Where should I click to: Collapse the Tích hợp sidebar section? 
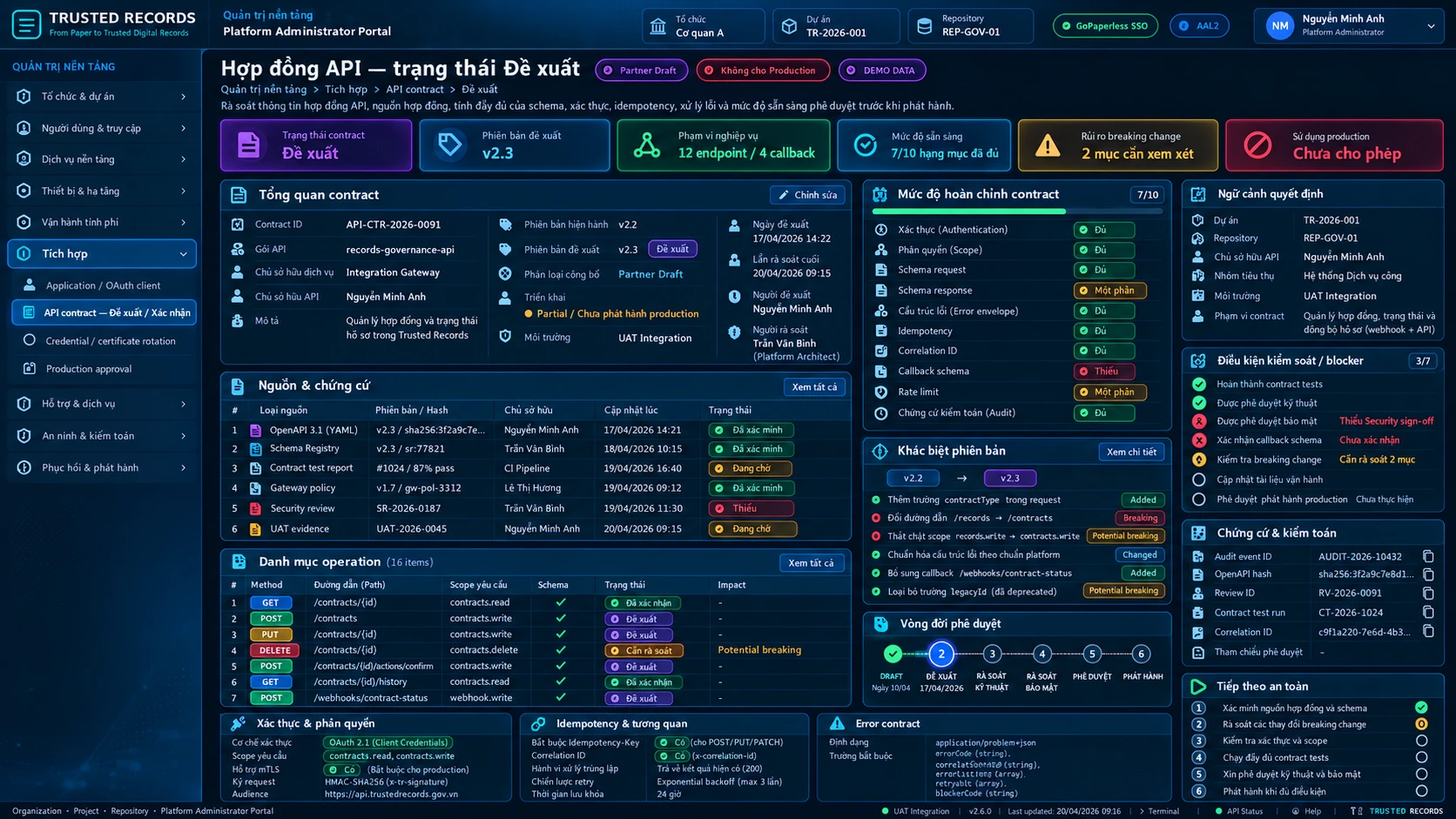[102, 253]
